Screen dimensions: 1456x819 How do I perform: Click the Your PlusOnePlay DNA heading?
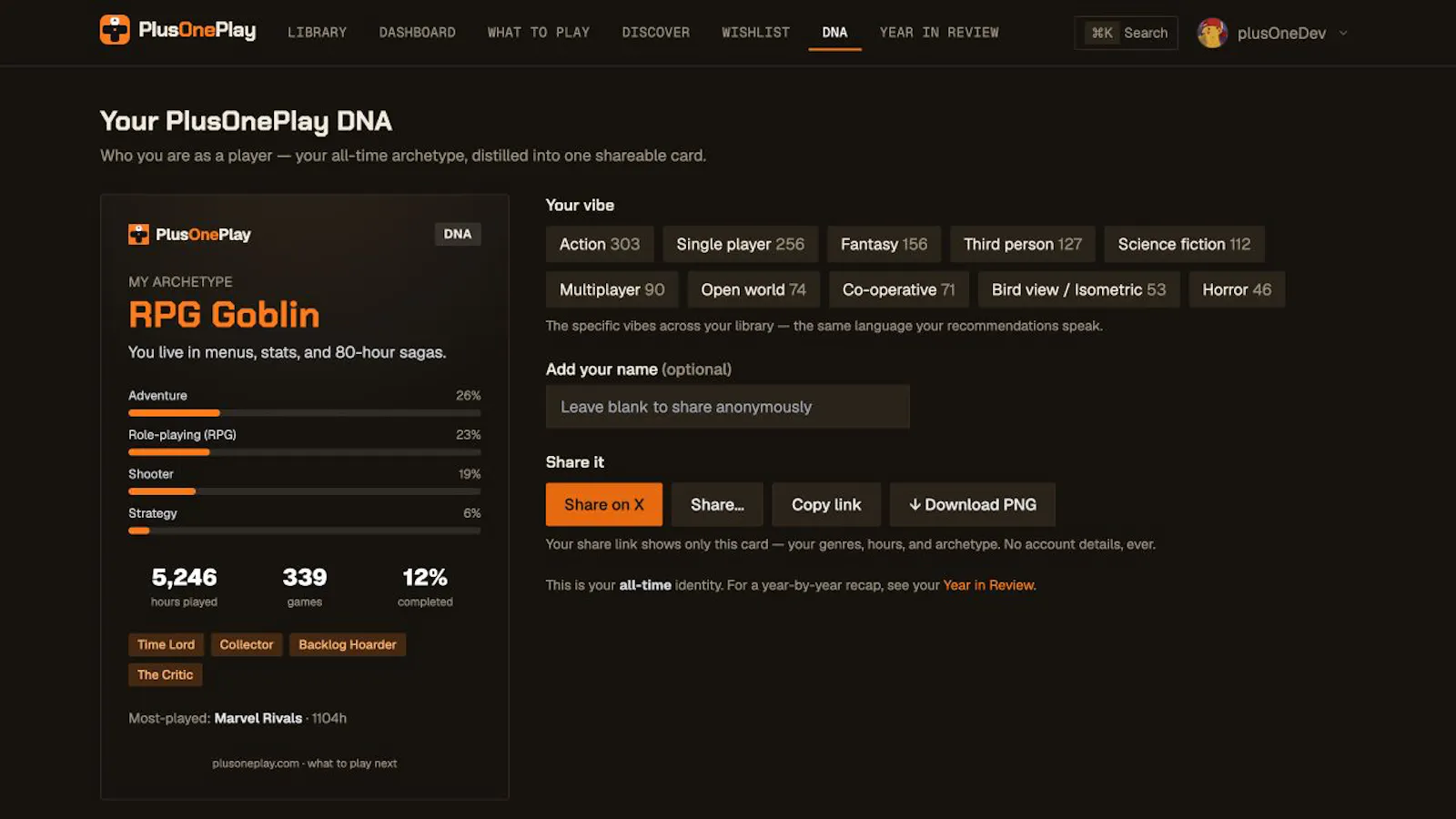(x=246, y=121)
